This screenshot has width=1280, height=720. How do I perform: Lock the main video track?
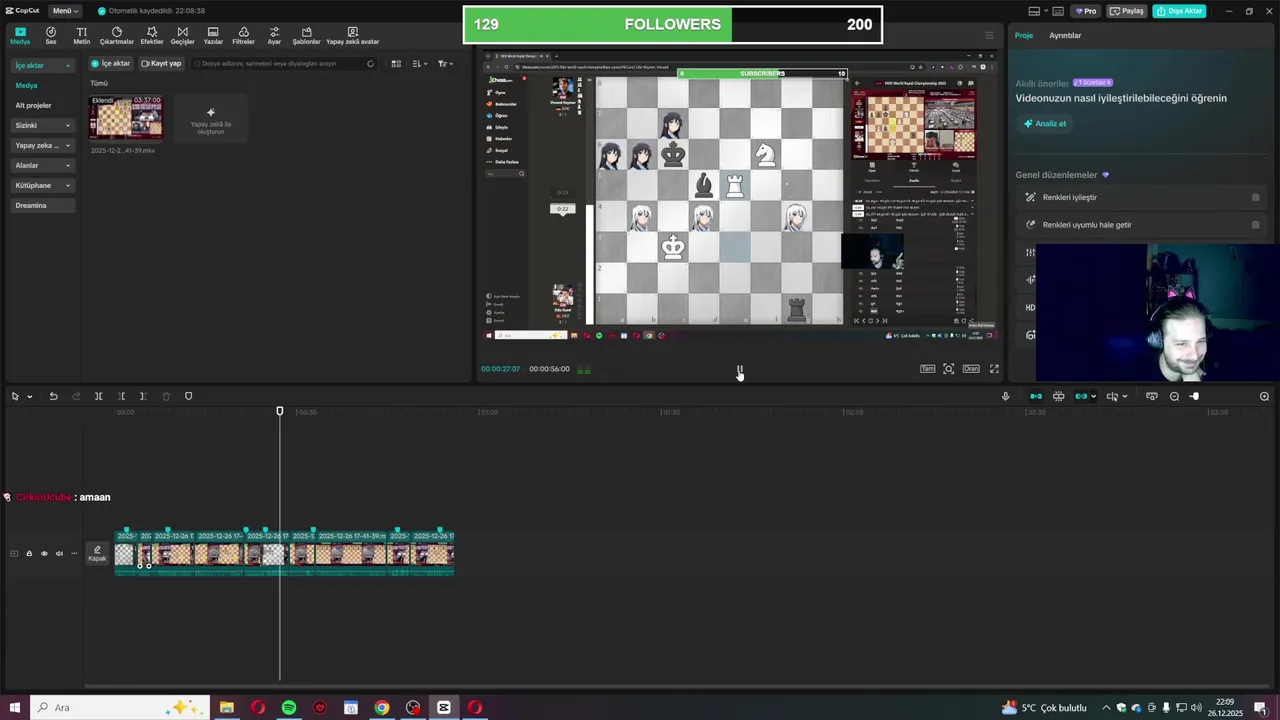coord(28,553)
